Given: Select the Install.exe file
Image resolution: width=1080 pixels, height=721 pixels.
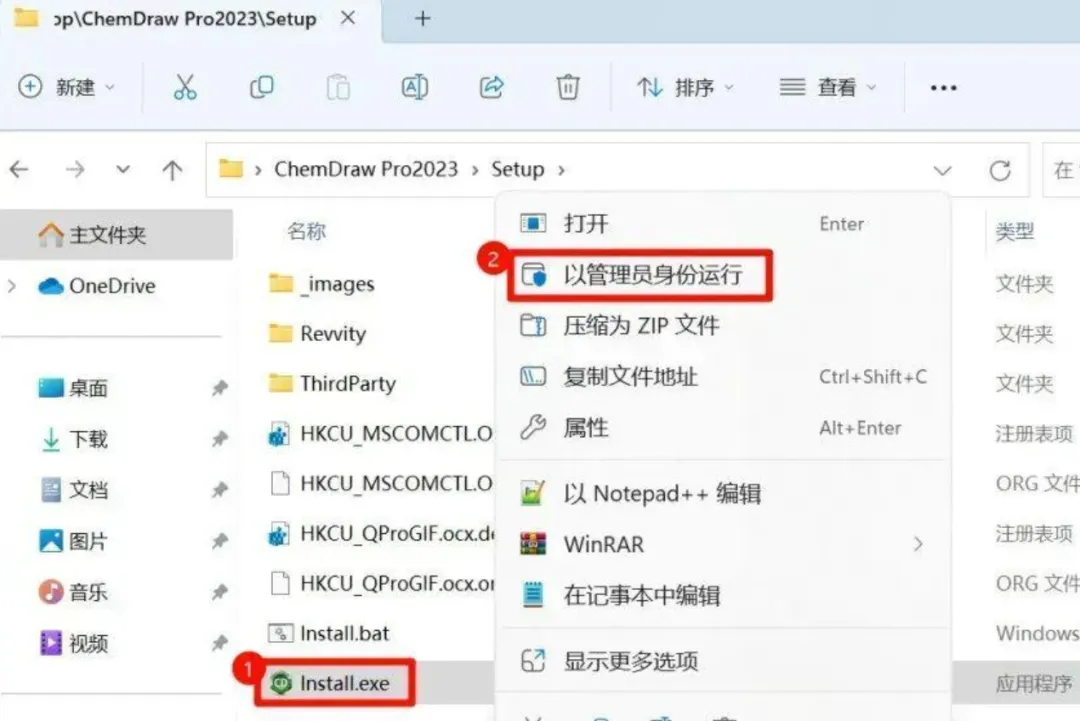Looking at the screenshot, I should [x=335, y=682].
